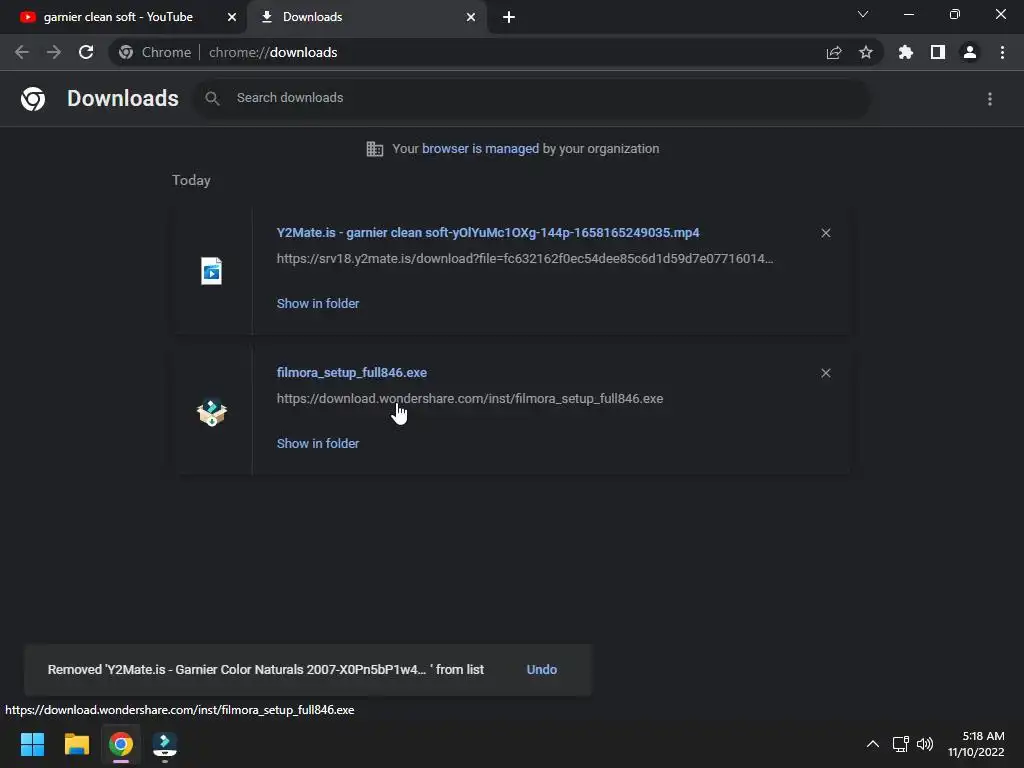Screen dimensions: 1024x768
Task: Click the search magnifier icon
Action: (212, 98)
